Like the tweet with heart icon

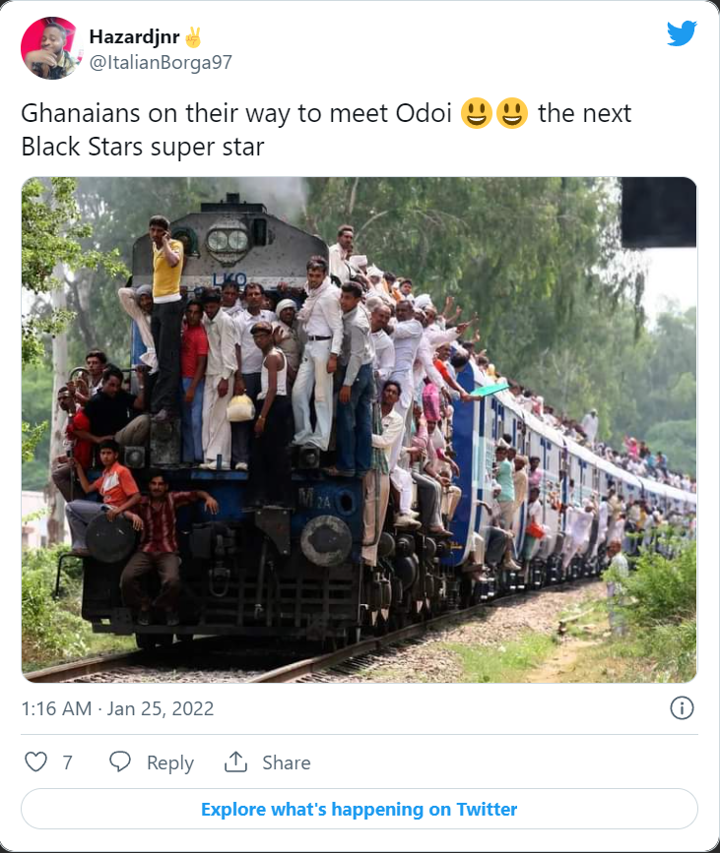(36, 762)
